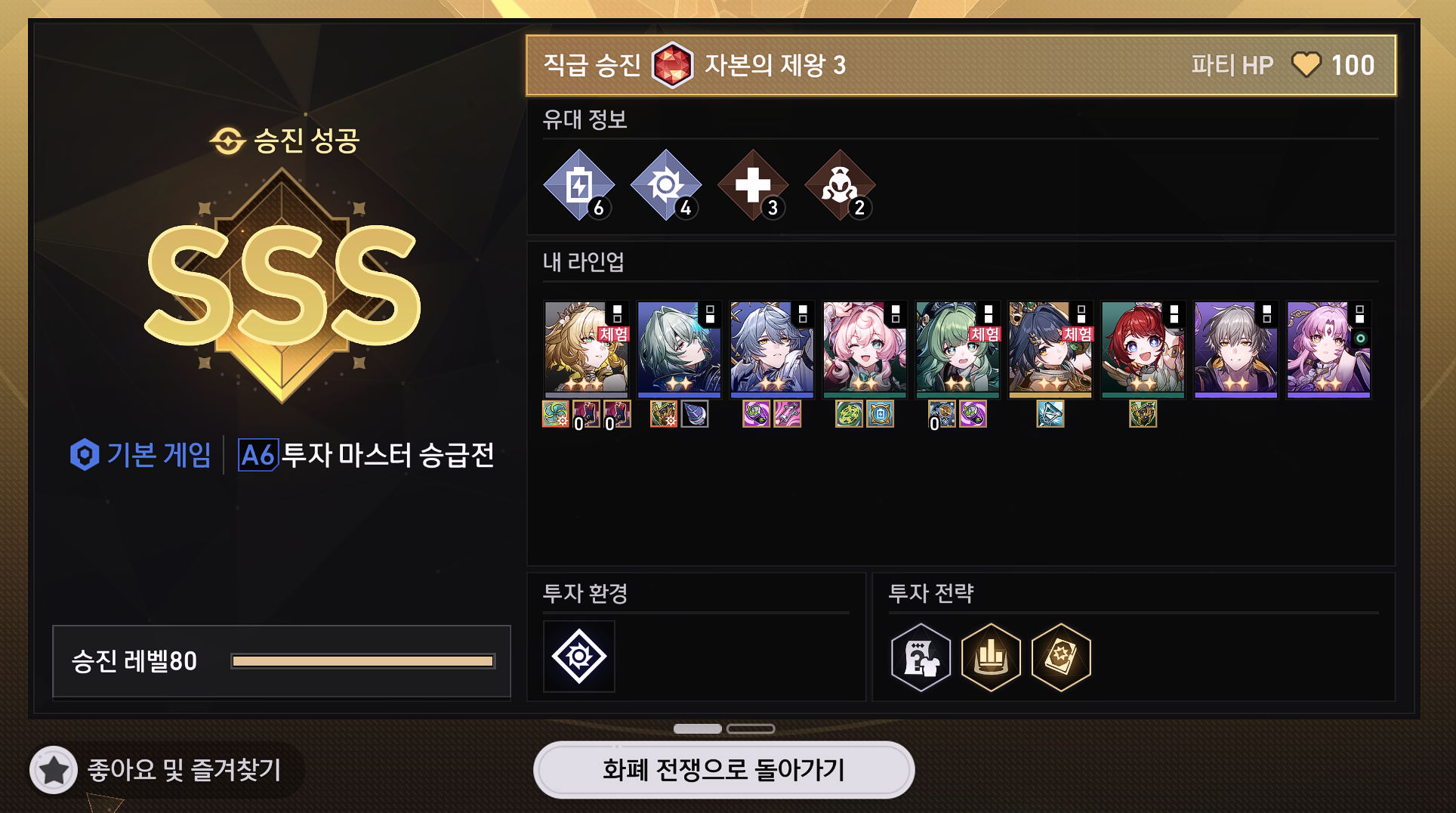This screenshot has height=813, width=1456.
Task: Open the gold book investment strategy icon
Action: (x=1061, y=657)
